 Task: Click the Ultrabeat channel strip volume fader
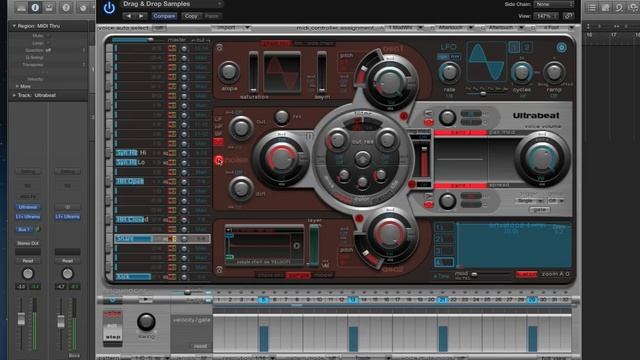point(21,318)
